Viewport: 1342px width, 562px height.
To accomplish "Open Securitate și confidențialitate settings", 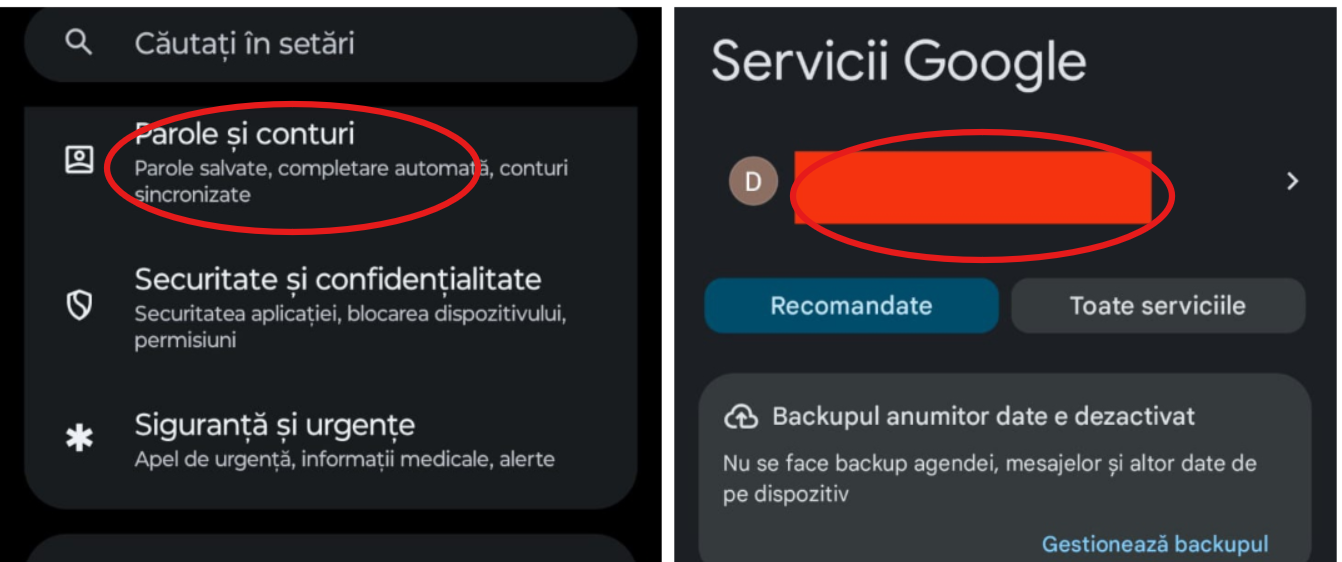I will click(x=330, y=307).
